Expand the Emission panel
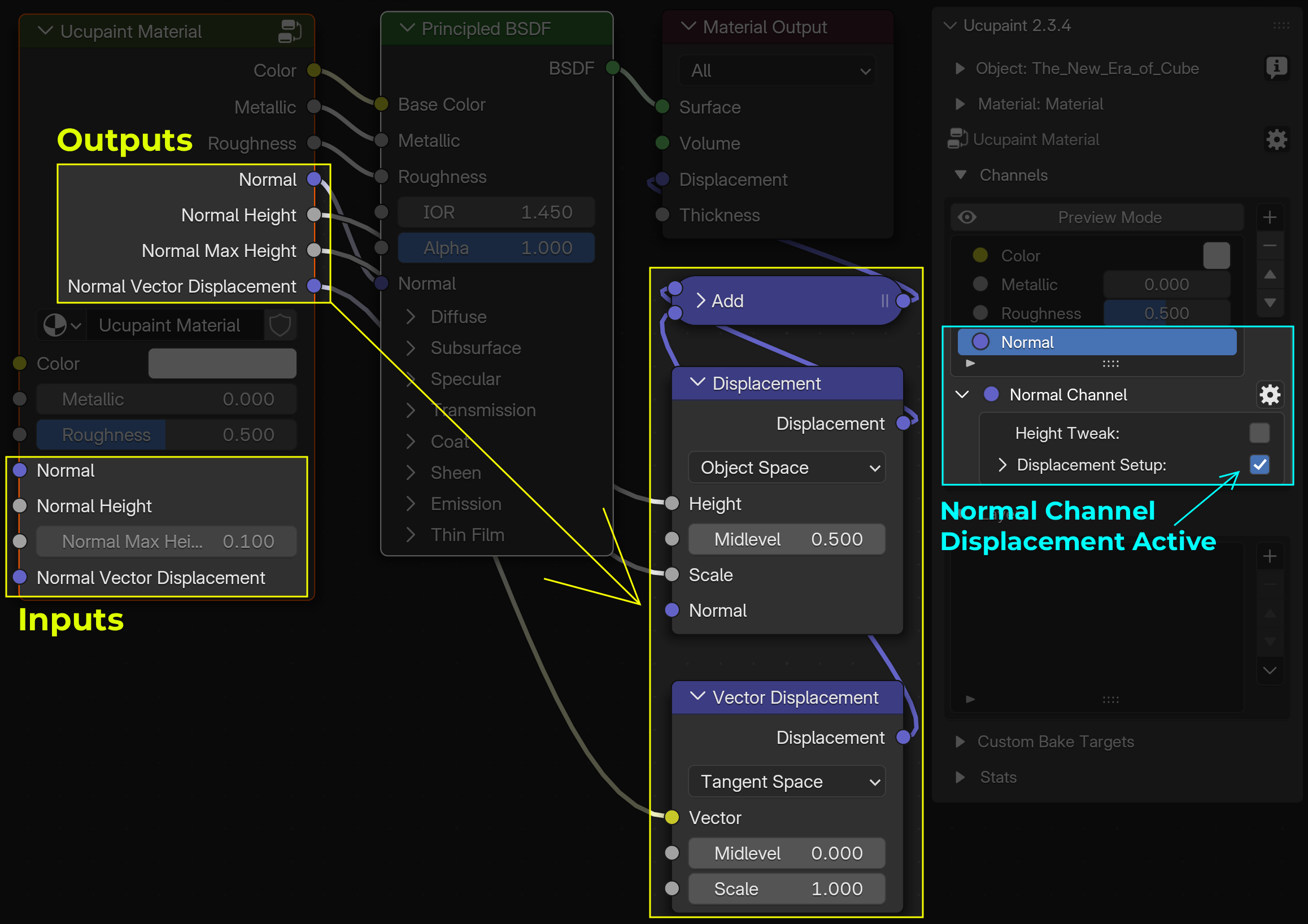This screenshot has width=1308, height=924. click(411, 504)
